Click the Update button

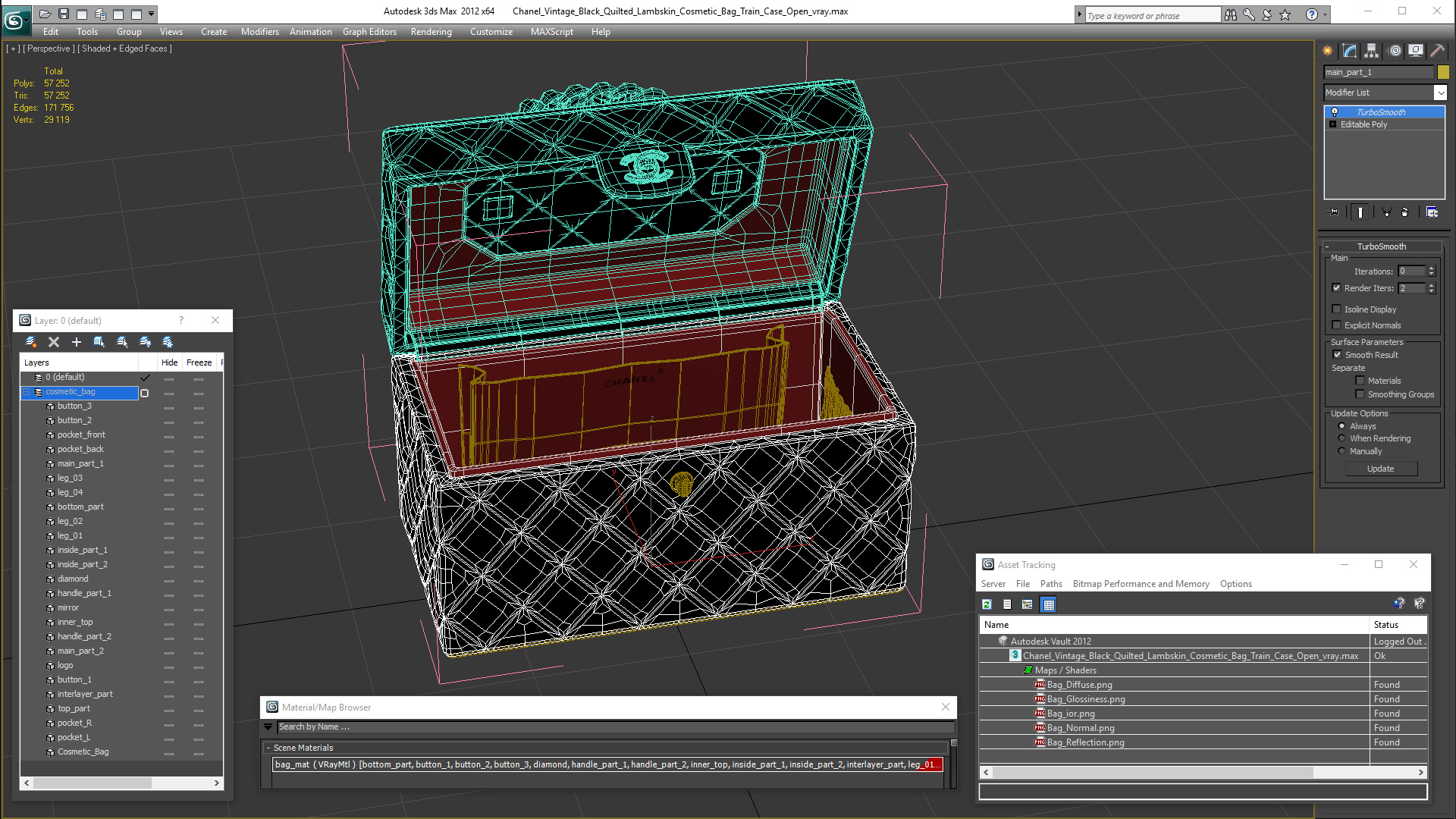pos(1380,469)
